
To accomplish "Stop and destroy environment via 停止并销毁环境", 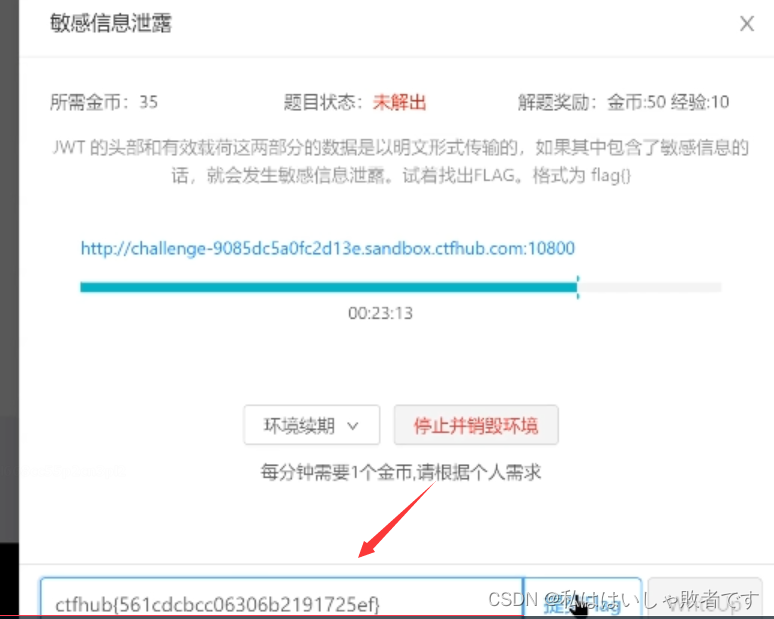I will [x=476, y=425].
